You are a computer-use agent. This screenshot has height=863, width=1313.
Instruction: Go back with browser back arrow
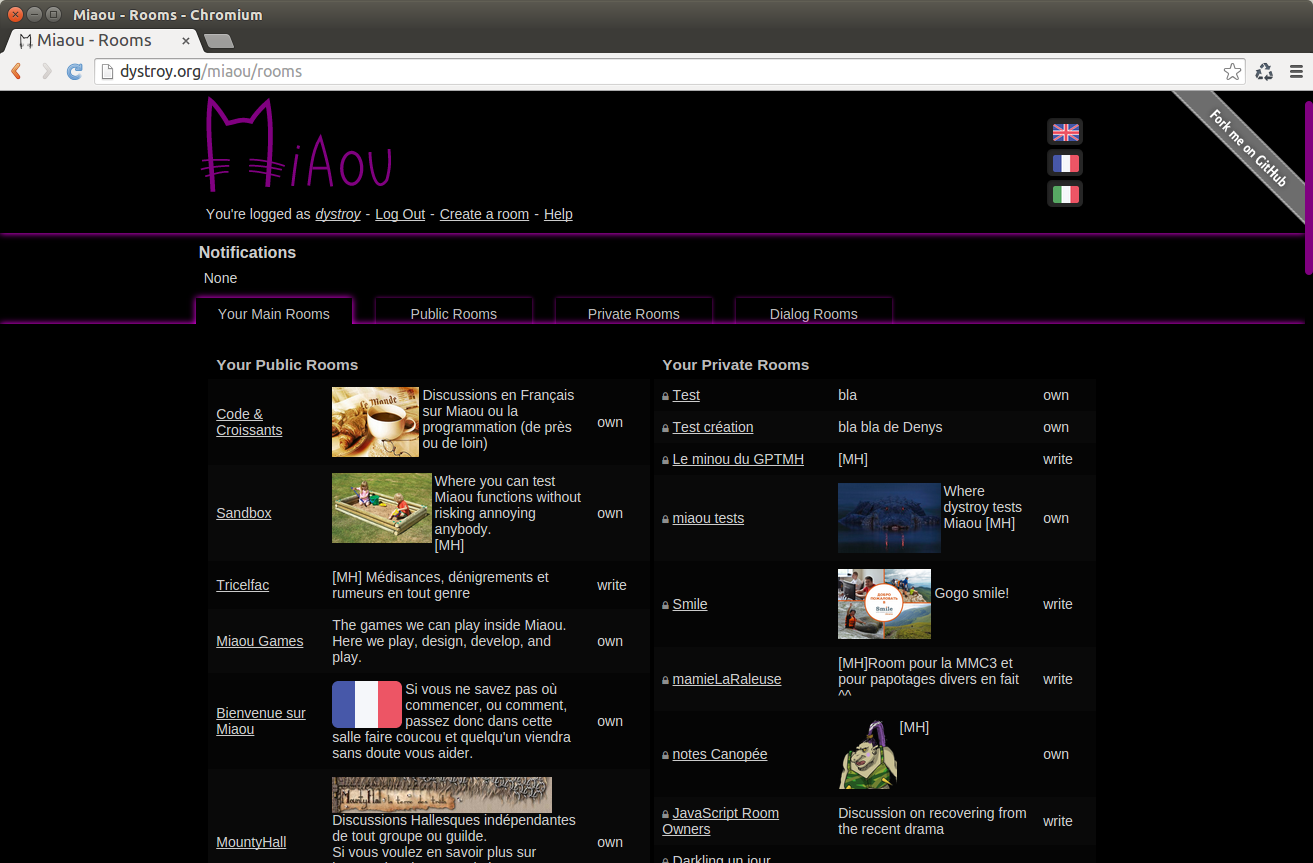click(17, 71)
